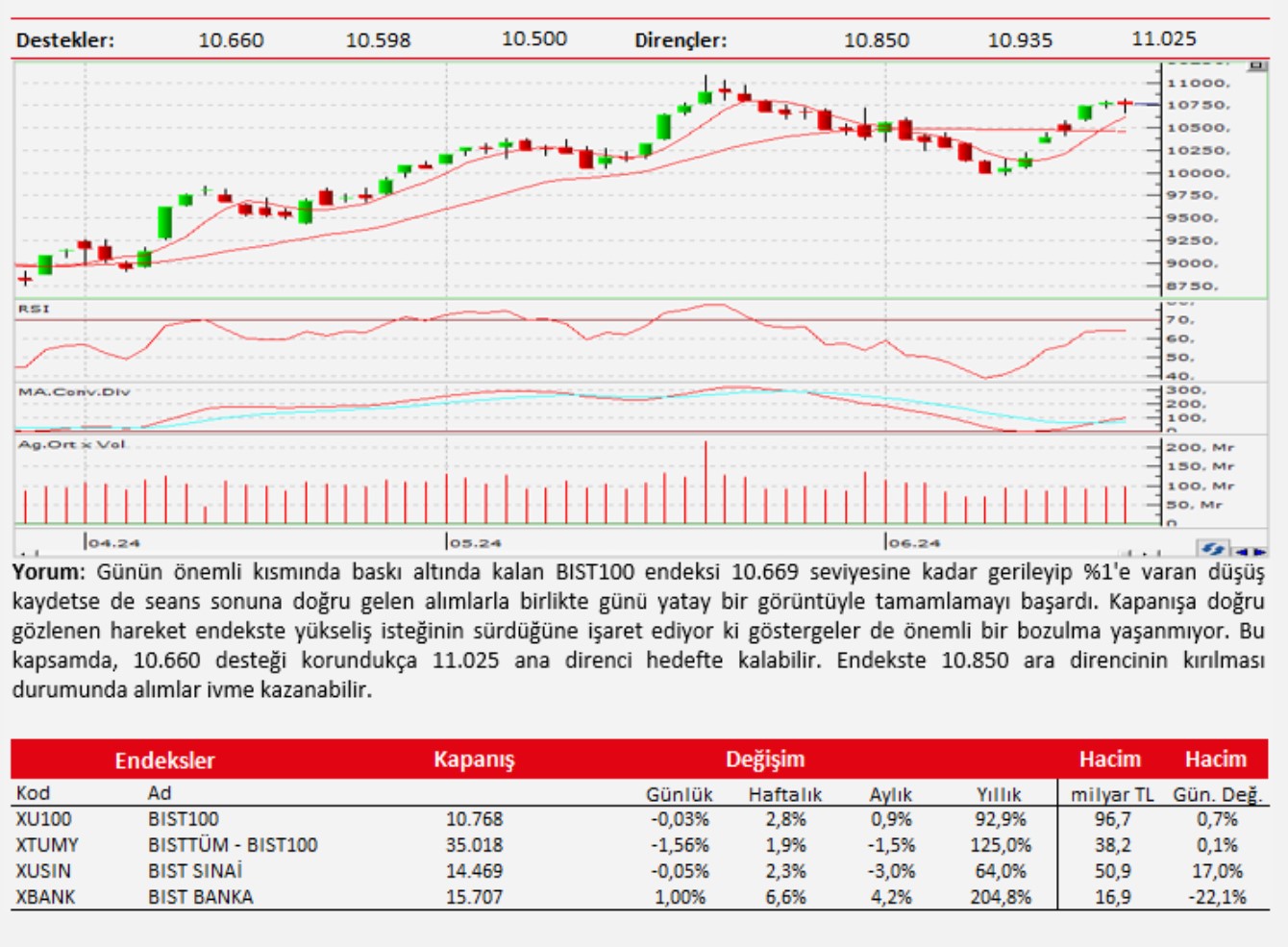Click the 92,9% yearly change cell

[x=1000, y=819]
